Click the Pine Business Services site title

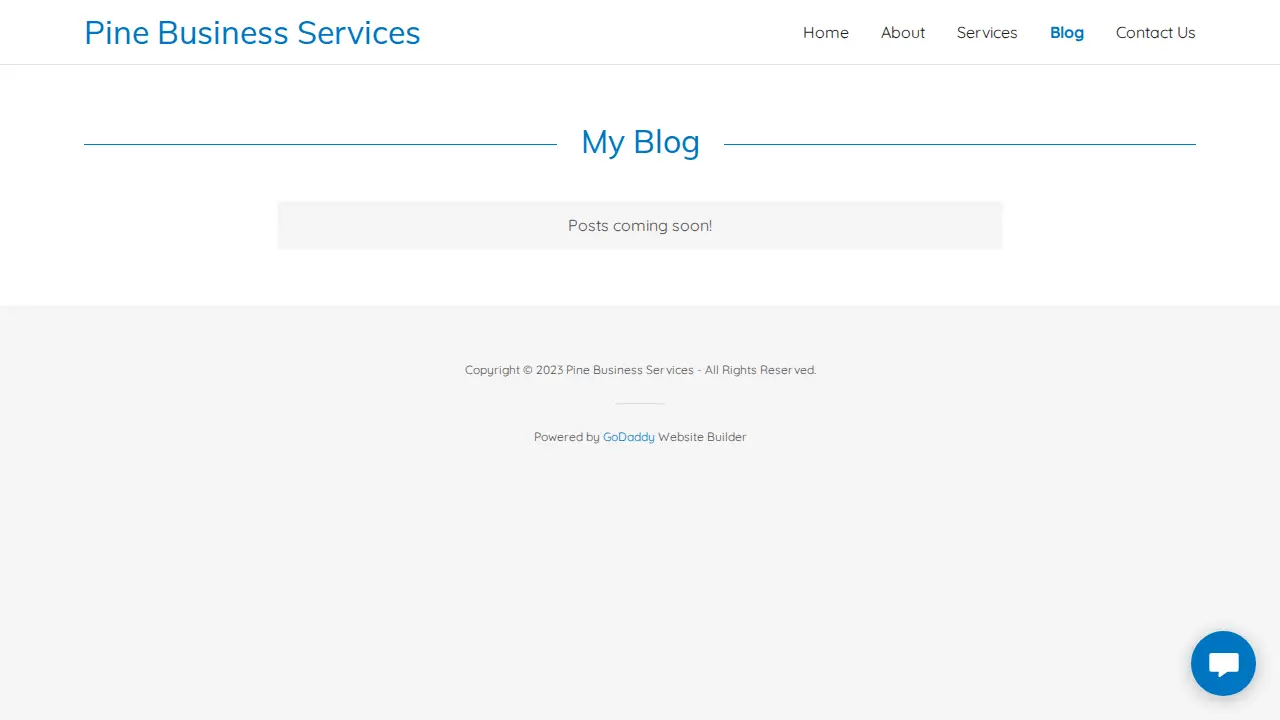pos(252,33)
